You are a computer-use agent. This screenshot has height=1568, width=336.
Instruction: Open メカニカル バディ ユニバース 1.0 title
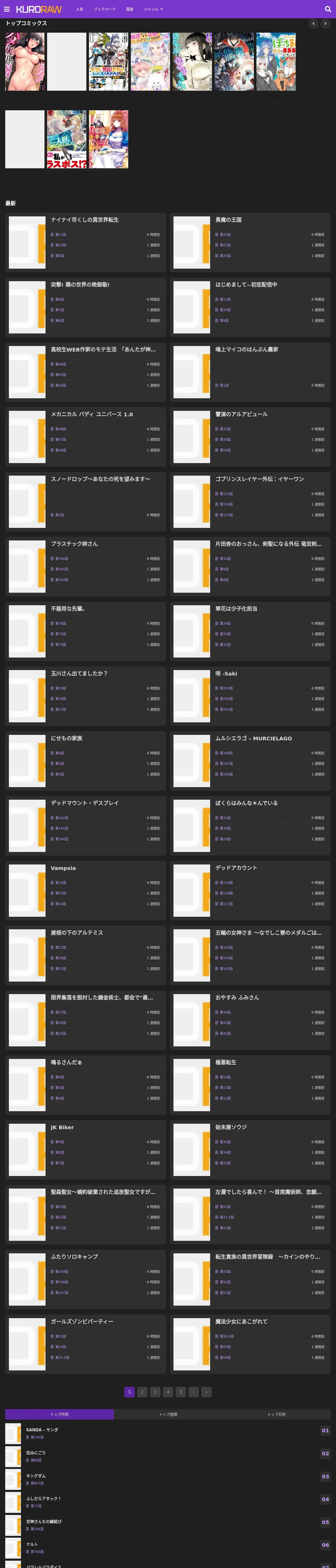click(x=92, y=414)
